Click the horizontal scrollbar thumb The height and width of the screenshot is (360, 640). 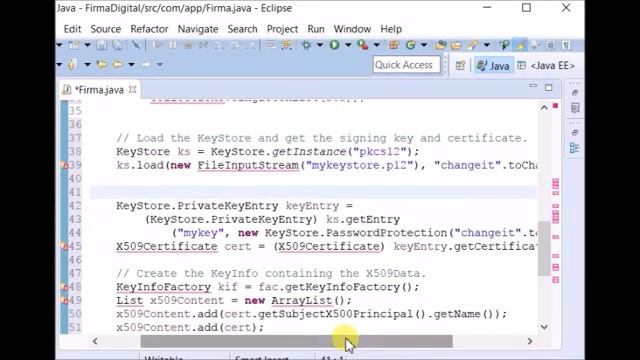point(297,341)
